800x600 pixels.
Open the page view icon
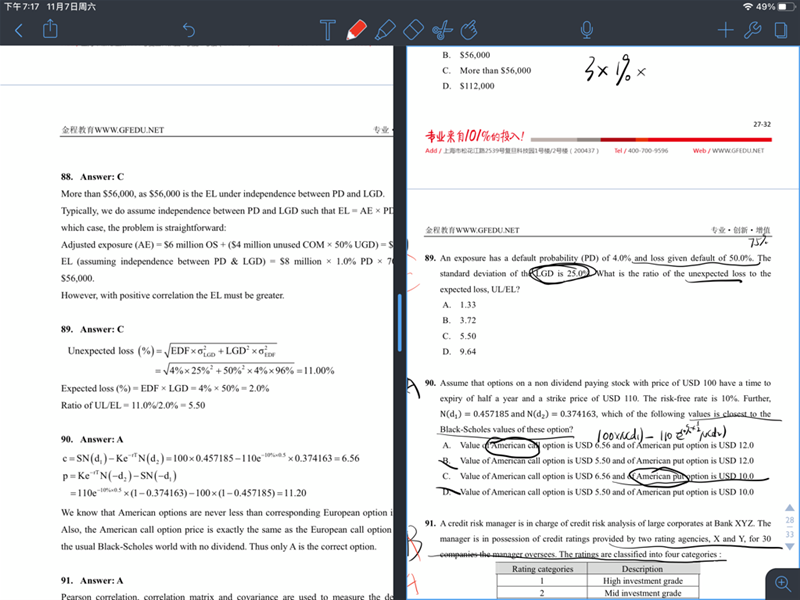[x=781, y=30]
